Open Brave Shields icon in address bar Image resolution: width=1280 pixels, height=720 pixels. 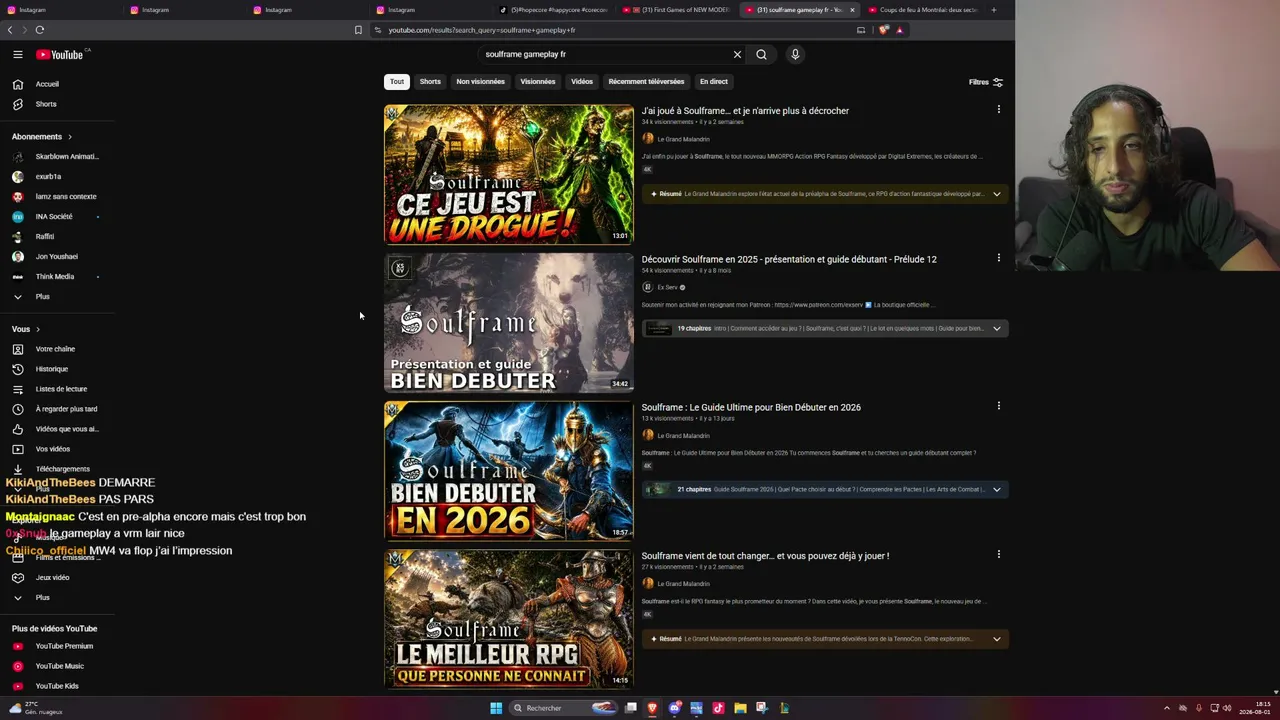pos(884,30)
